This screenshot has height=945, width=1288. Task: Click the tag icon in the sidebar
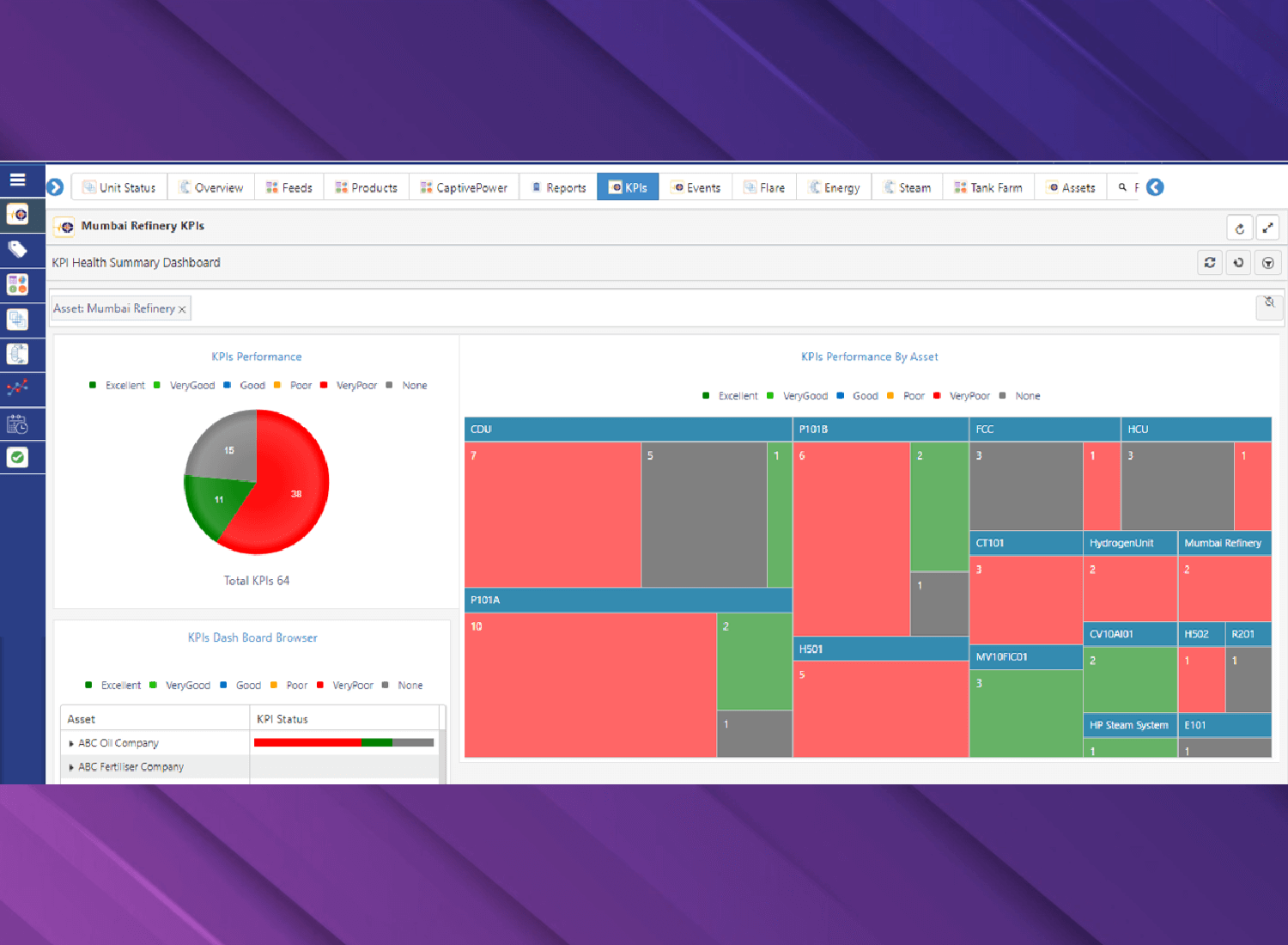(17, 250)
